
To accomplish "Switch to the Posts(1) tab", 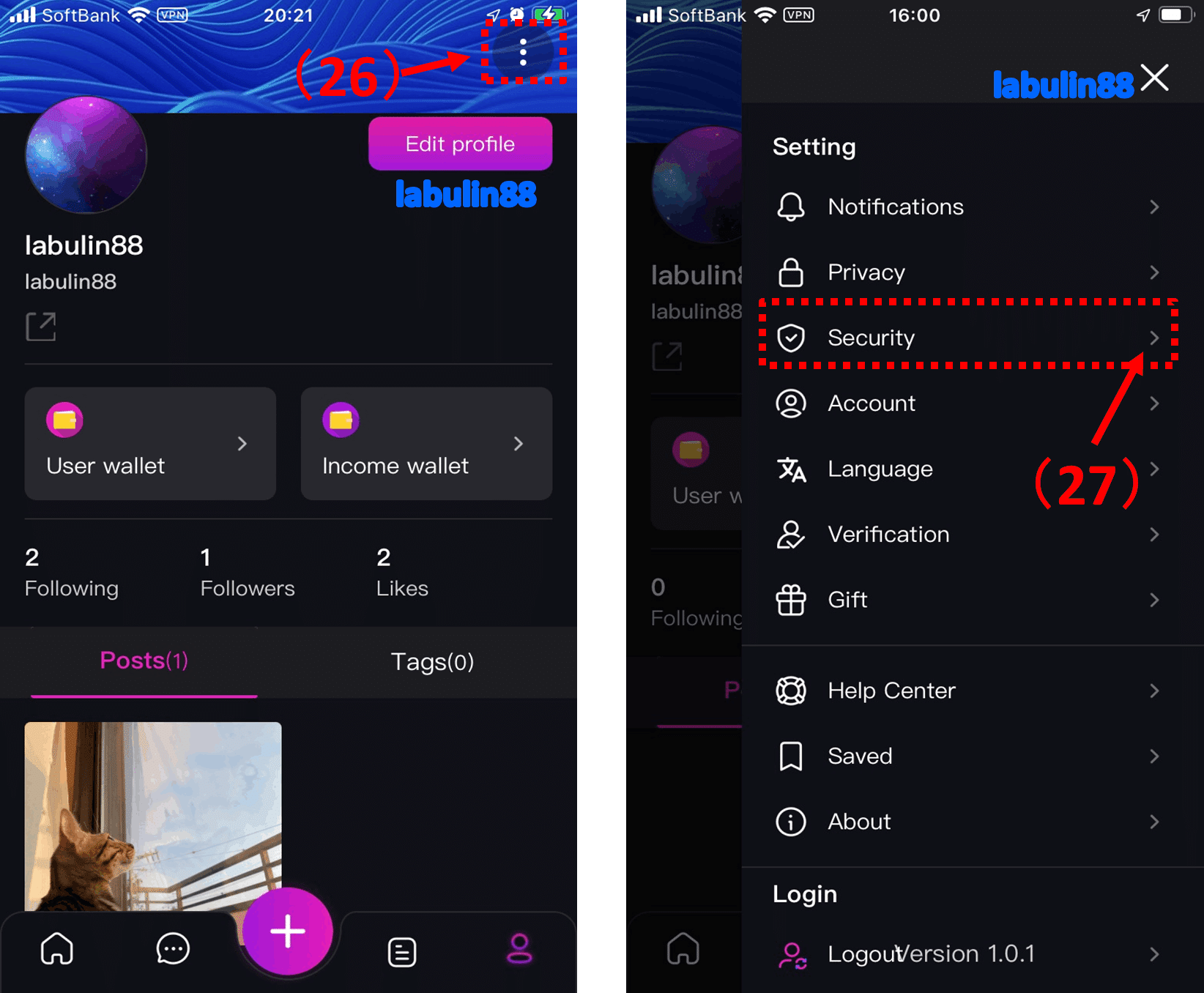I will click(x=144, y=661).
